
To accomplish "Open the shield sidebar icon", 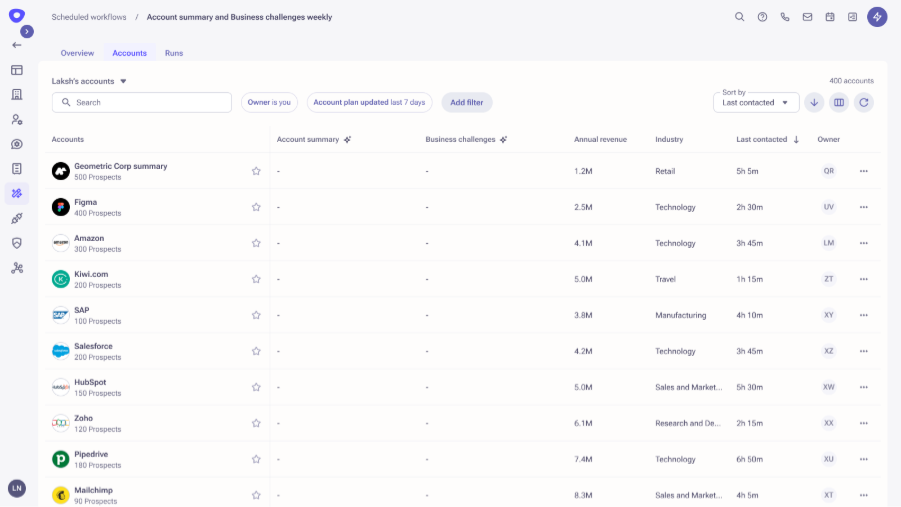I will coord(17,243).
